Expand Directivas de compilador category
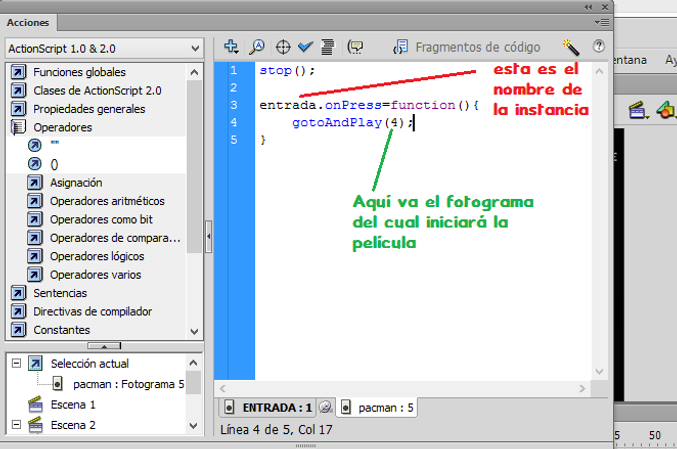The image size is (677, 449). coord(81,311)
